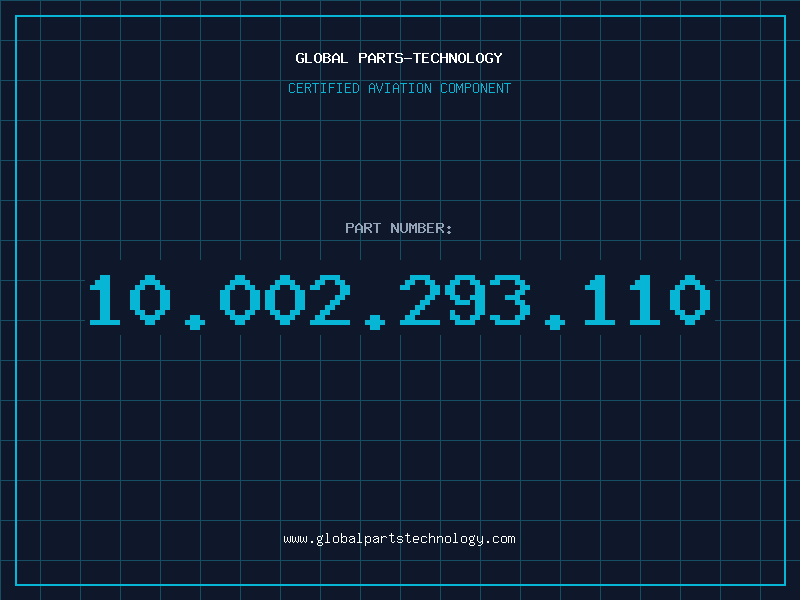The width and height of the screenshot is (800, 600).
Task: Click the ".com" ending of the website address
Action: click(501, 539)
